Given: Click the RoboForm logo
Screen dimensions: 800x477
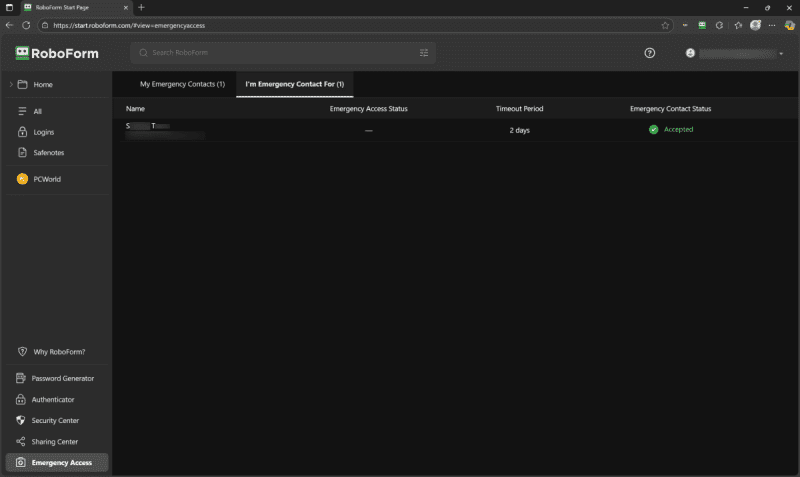Looking at the screenshot, I should click(x=57, y=53).
